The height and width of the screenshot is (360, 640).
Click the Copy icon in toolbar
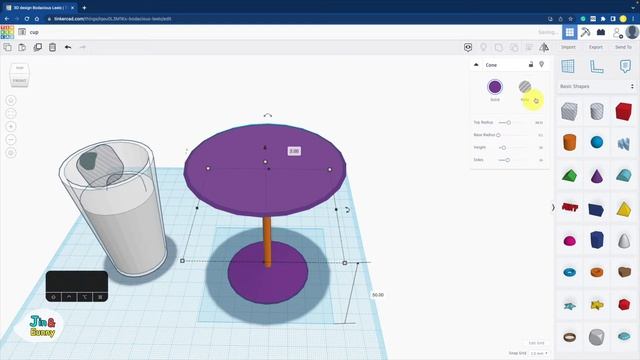pos(7,47)
